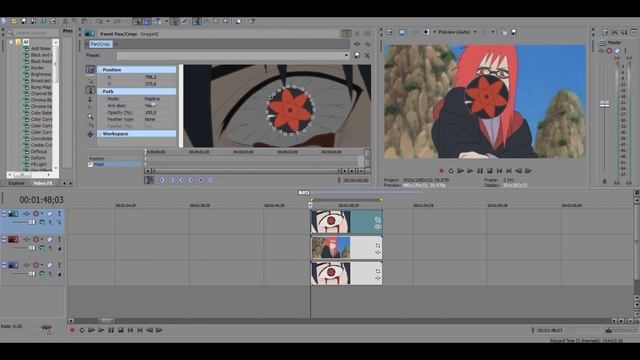Image resolution: width=640 pixels, height=360 pixels.
Task: Click the What's This help icon
Action: (252, 21)
